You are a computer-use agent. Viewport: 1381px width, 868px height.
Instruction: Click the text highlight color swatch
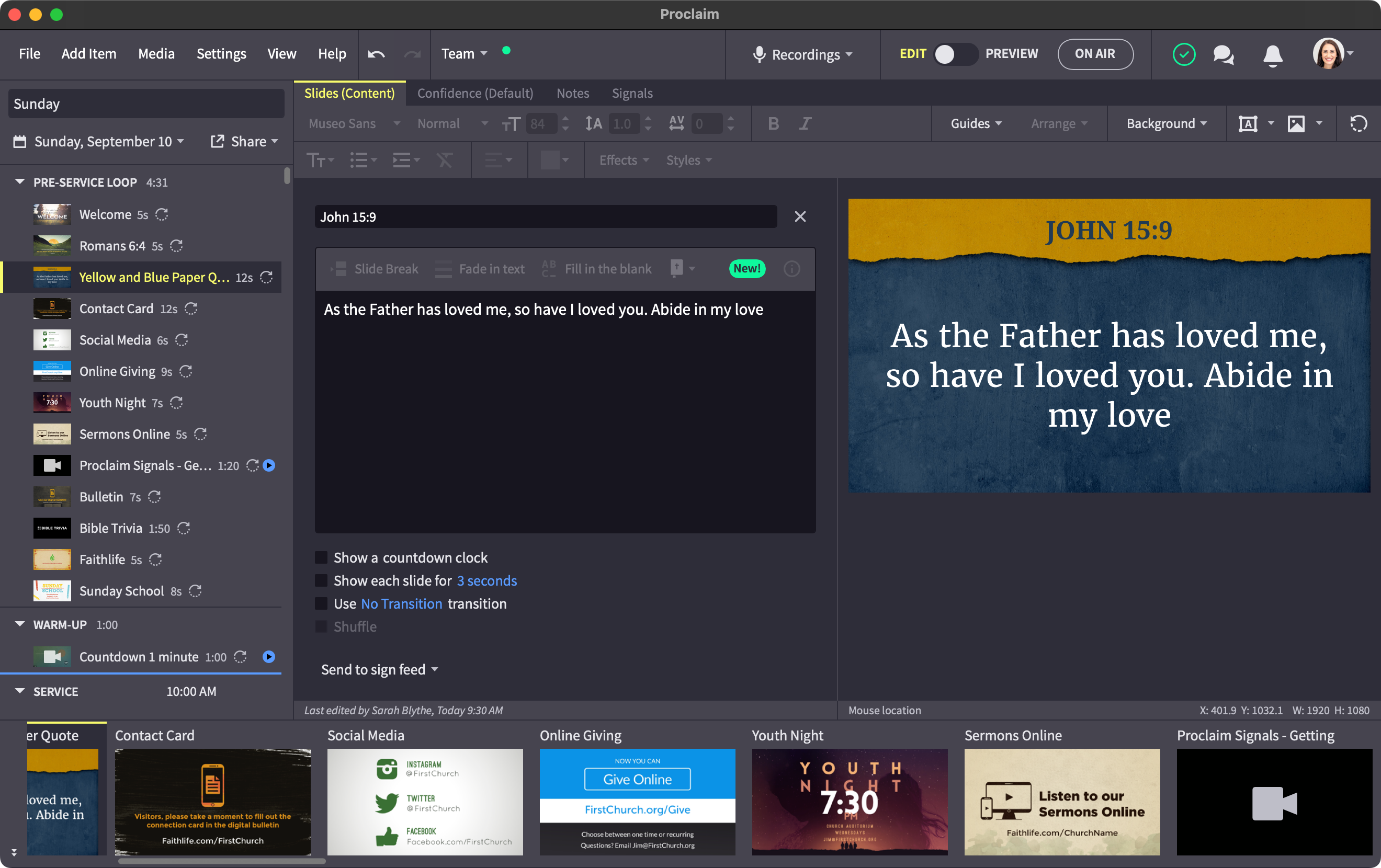549,160
